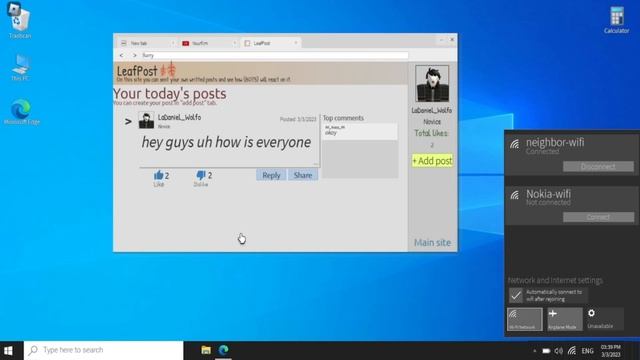Select the LeafPost browser tab
This screenshot has height=360, width=640.
[x=270, y=43]
